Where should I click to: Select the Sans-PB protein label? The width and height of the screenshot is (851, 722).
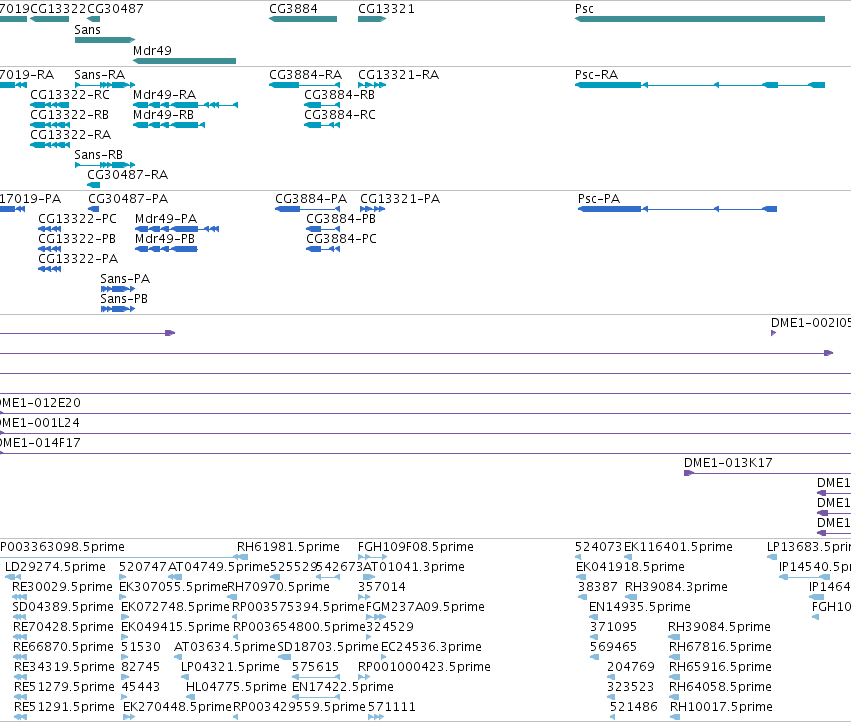coord(124,299)
